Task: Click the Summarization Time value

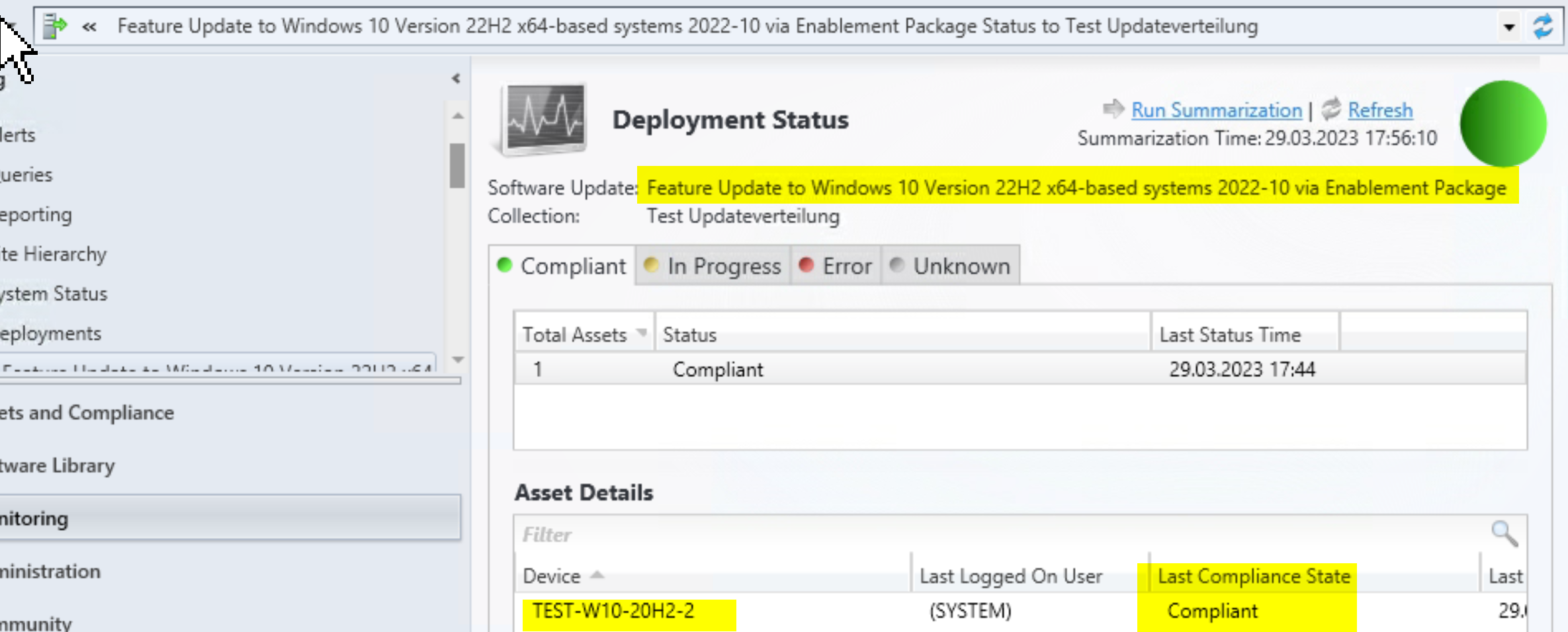Action: point(1350,138)
